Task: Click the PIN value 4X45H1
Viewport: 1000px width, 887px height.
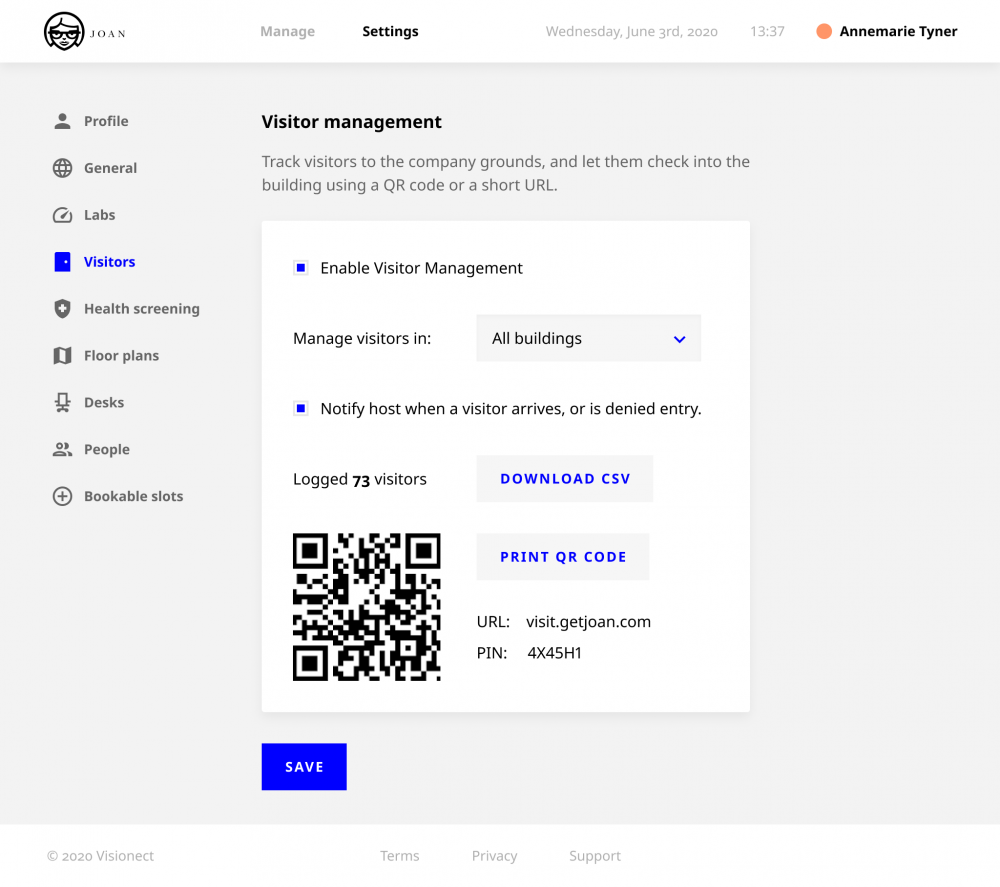Action: [554, 653]
